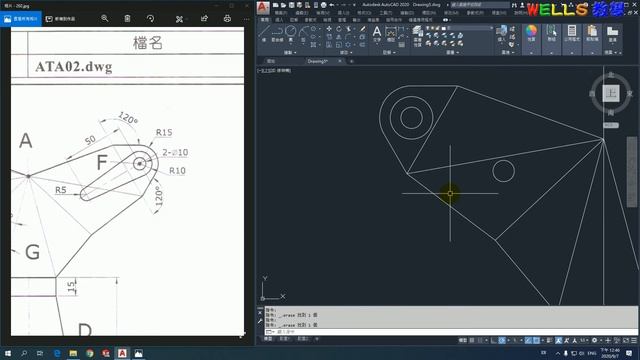Share the photo from Photos app
This screenshot has height=360, width=640.
tap(204, 18)
